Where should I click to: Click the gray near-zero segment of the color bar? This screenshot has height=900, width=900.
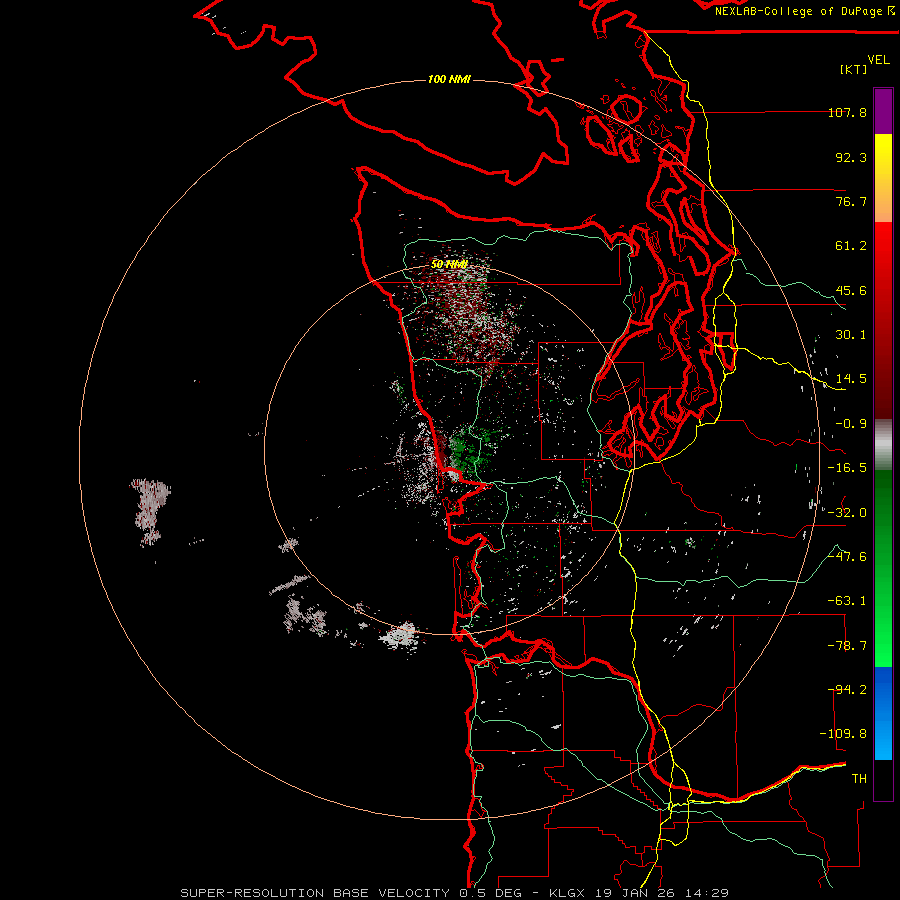pos(883,445)
